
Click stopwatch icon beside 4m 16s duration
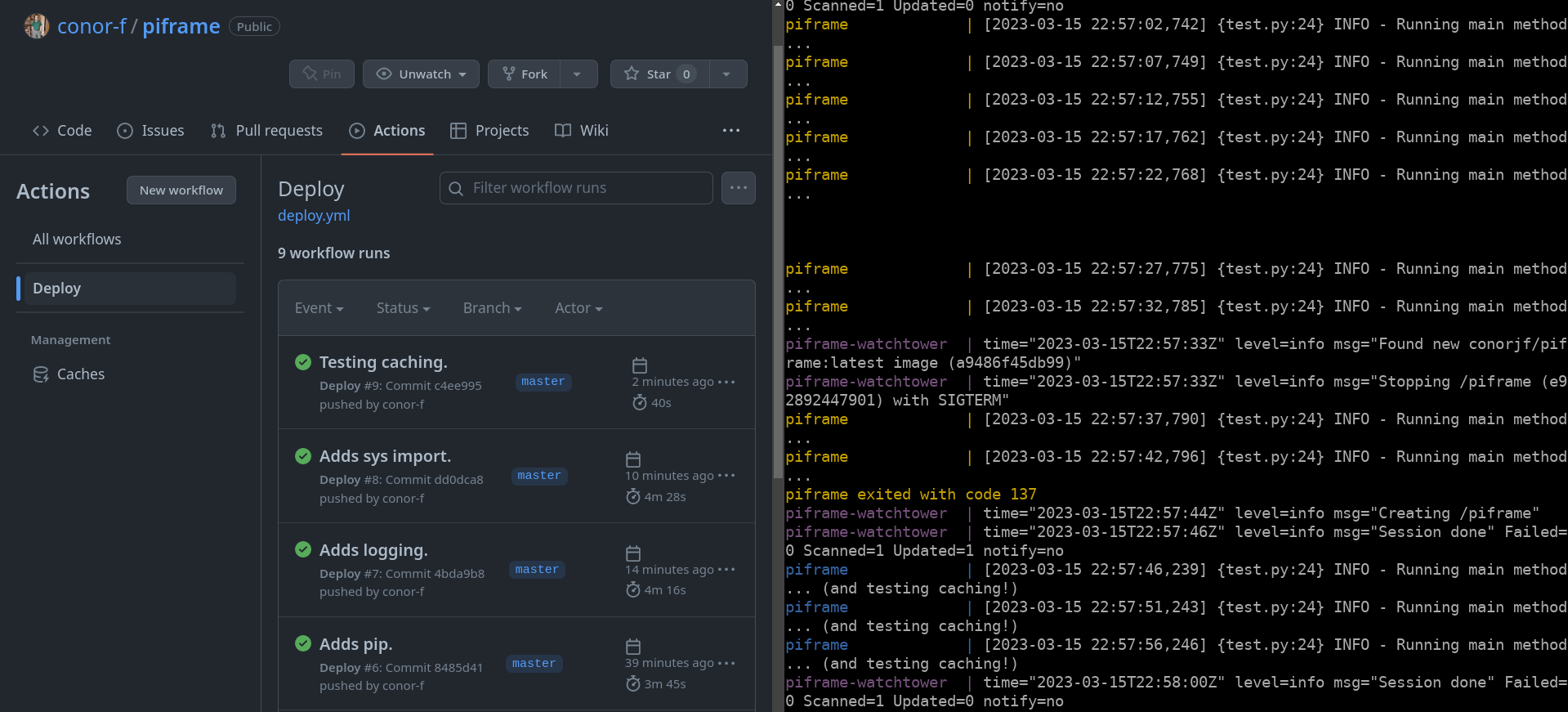click(633, 589)
